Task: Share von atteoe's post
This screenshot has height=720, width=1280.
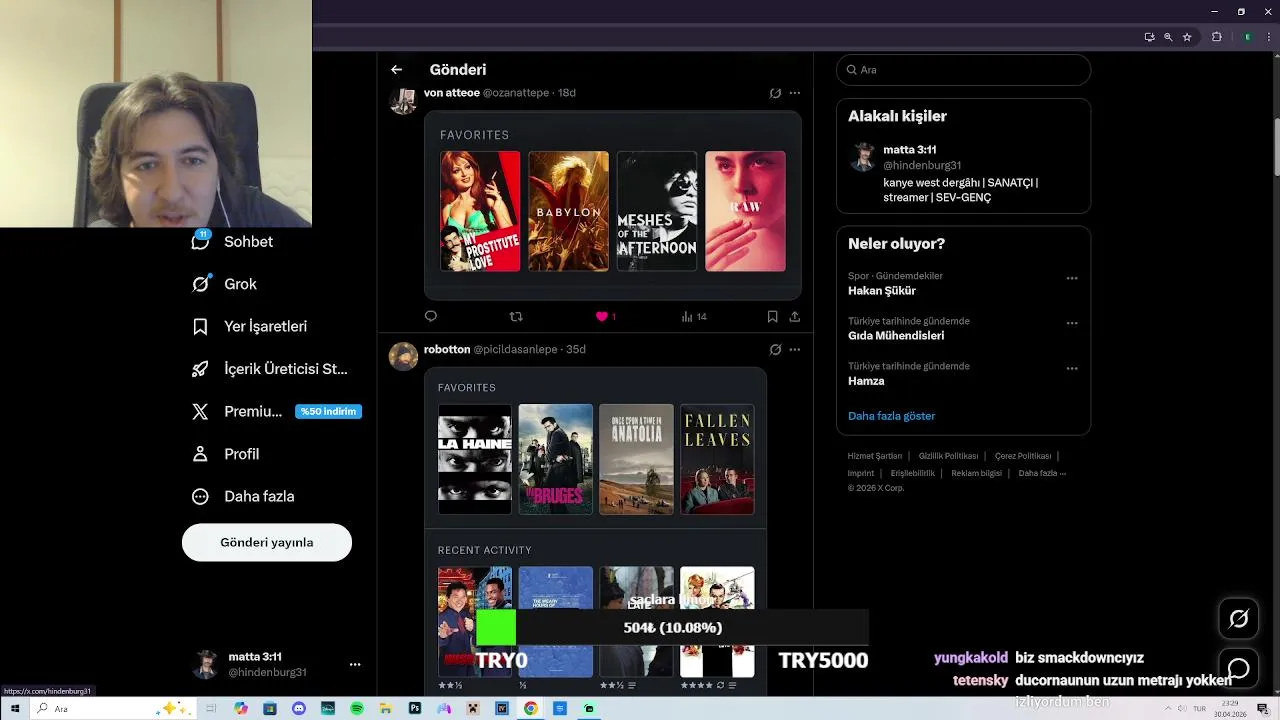Action: pyautogui.click(x=795, y=316)
